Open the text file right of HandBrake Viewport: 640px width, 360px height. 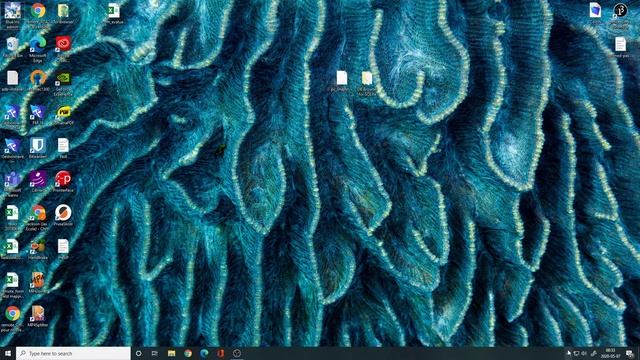pyautogui.click(x=63, y=246)
